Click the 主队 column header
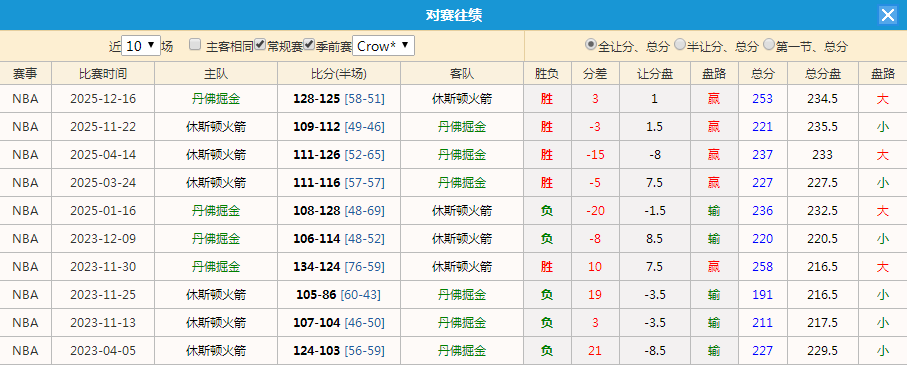Viewport: 907px width, 367px height. 216,74
